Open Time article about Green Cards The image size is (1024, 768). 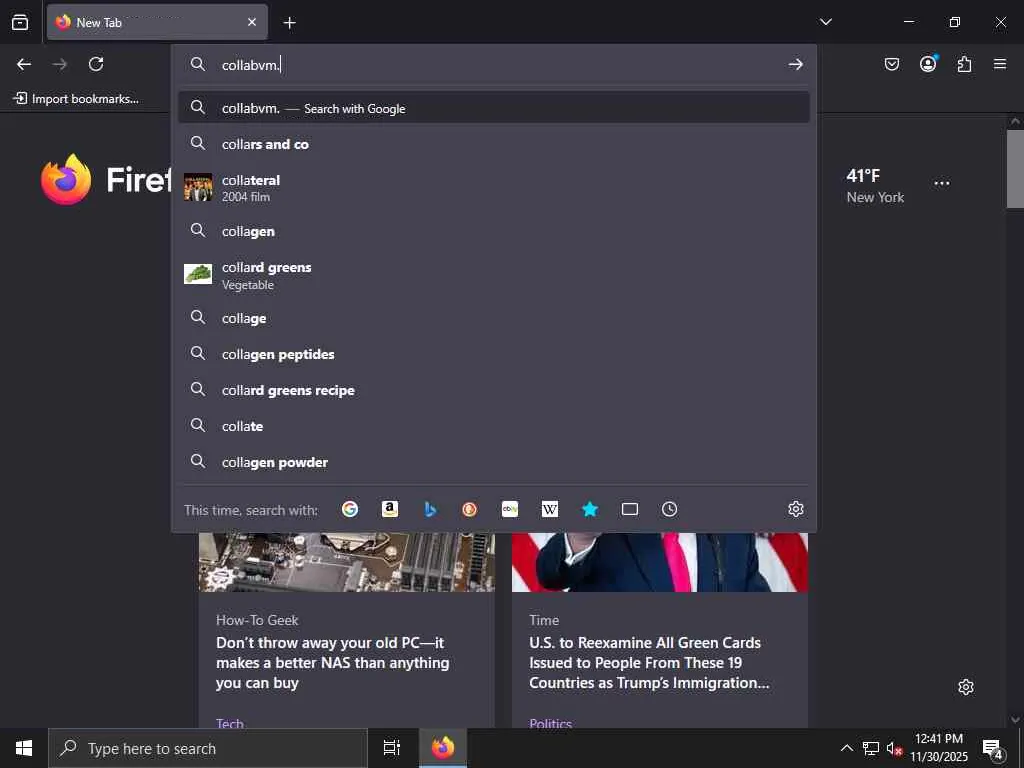point(649,662)
